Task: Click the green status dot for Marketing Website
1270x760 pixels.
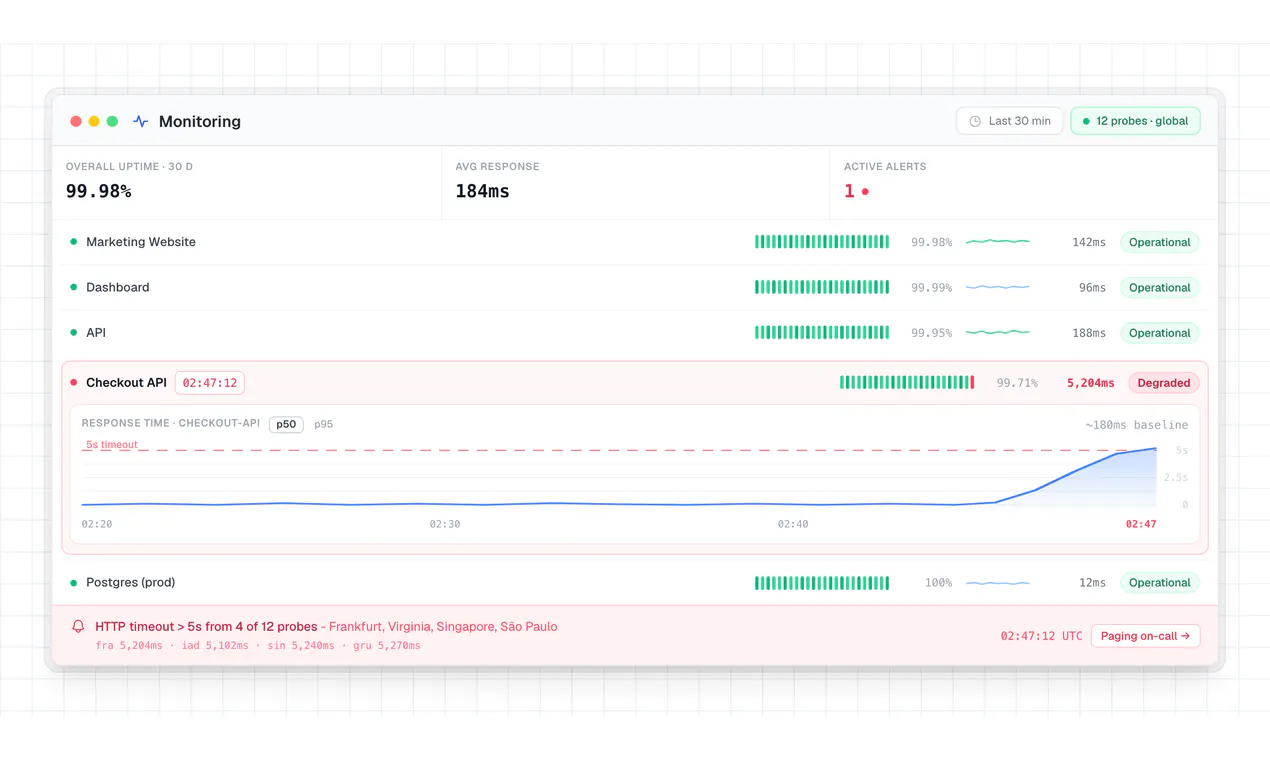Action: pyautogui.click(x=73, y=242)
